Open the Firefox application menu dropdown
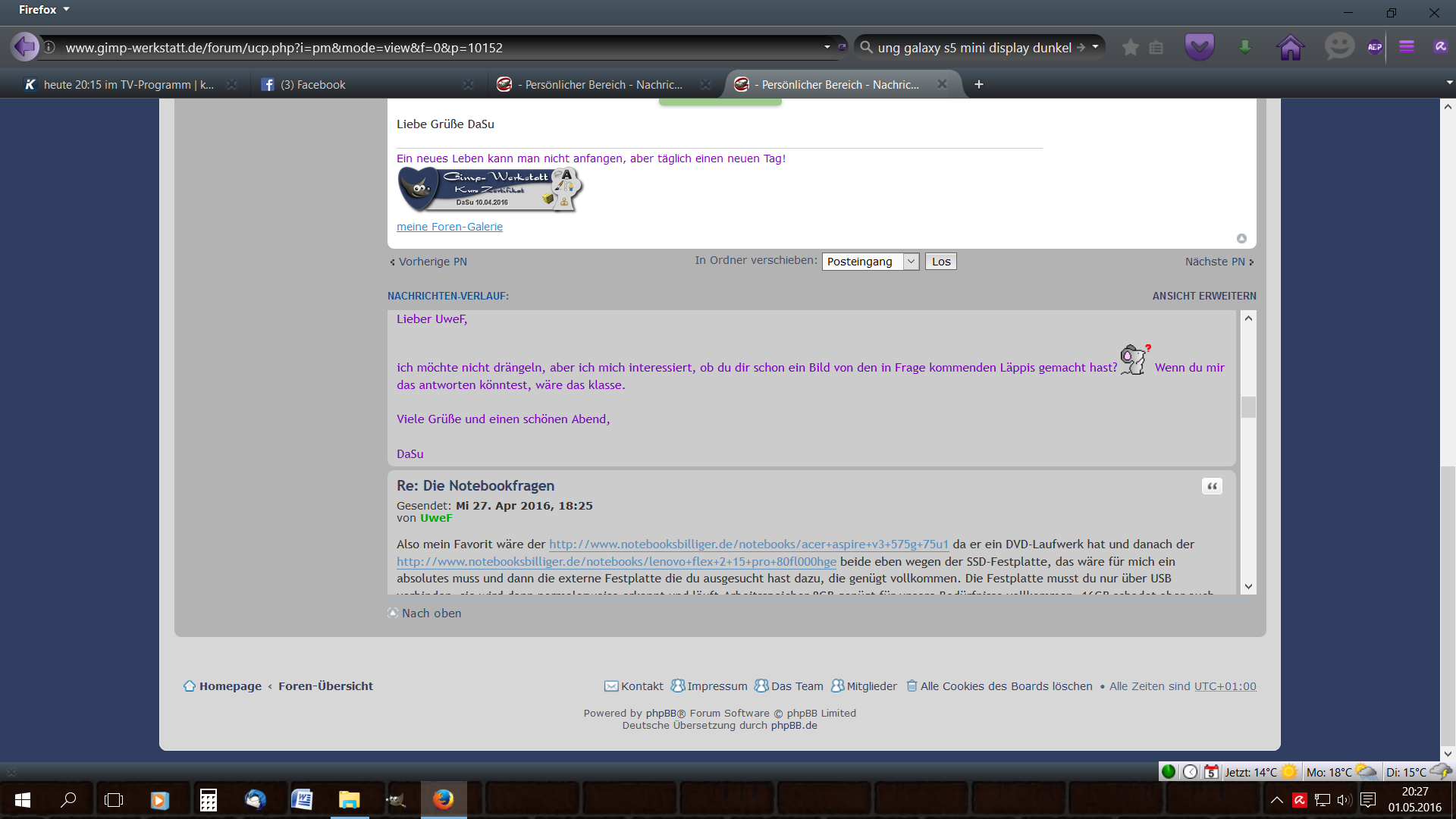 click(x=44, y=10)
